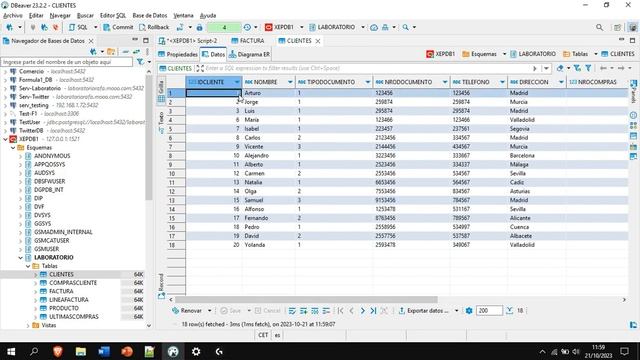The height and width of the screenshot is (360, 640).
Task: Expand the LABORATORIO schema node
Action: [20, 258]
